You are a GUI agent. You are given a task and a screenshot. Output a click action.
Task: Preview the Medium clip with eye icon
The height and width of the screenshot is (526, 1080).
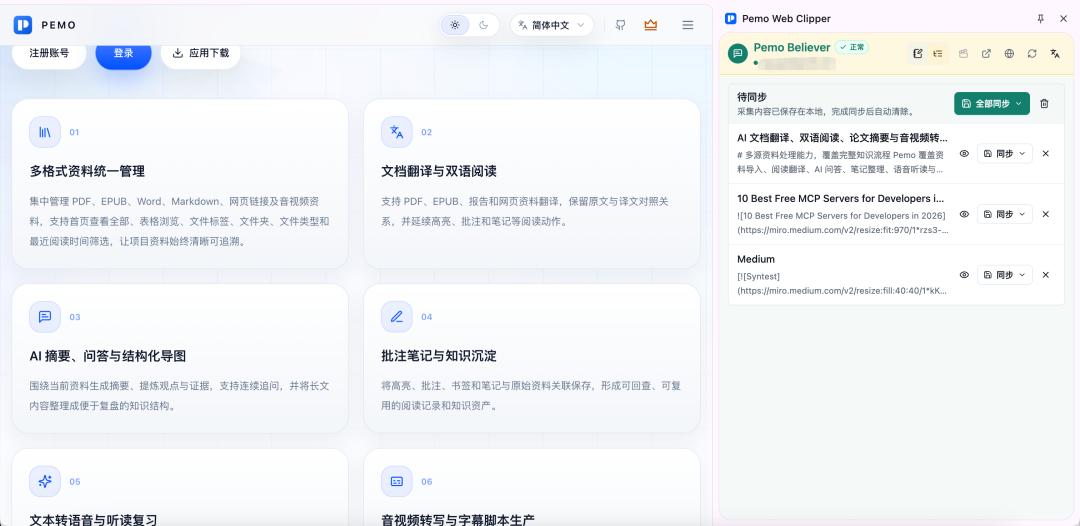pyautogui.click(x=964, y=275)
